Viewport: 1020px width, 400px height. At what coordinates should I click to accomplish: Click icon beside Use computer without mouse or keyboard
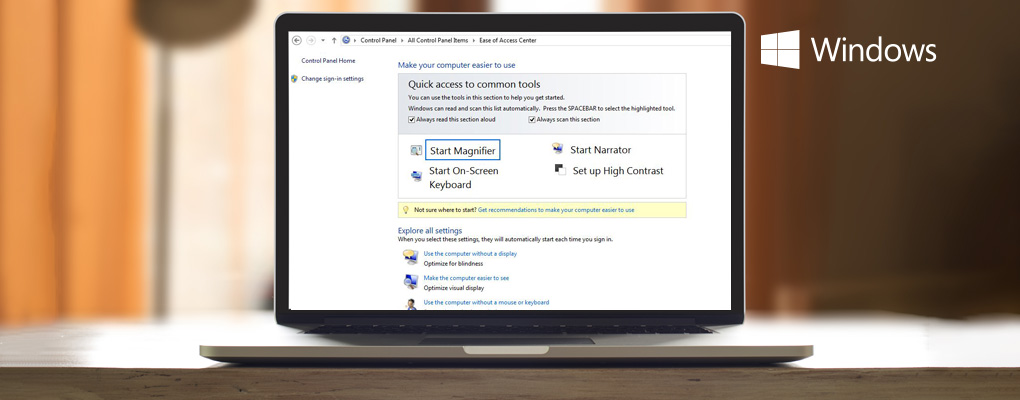[410, 304]
